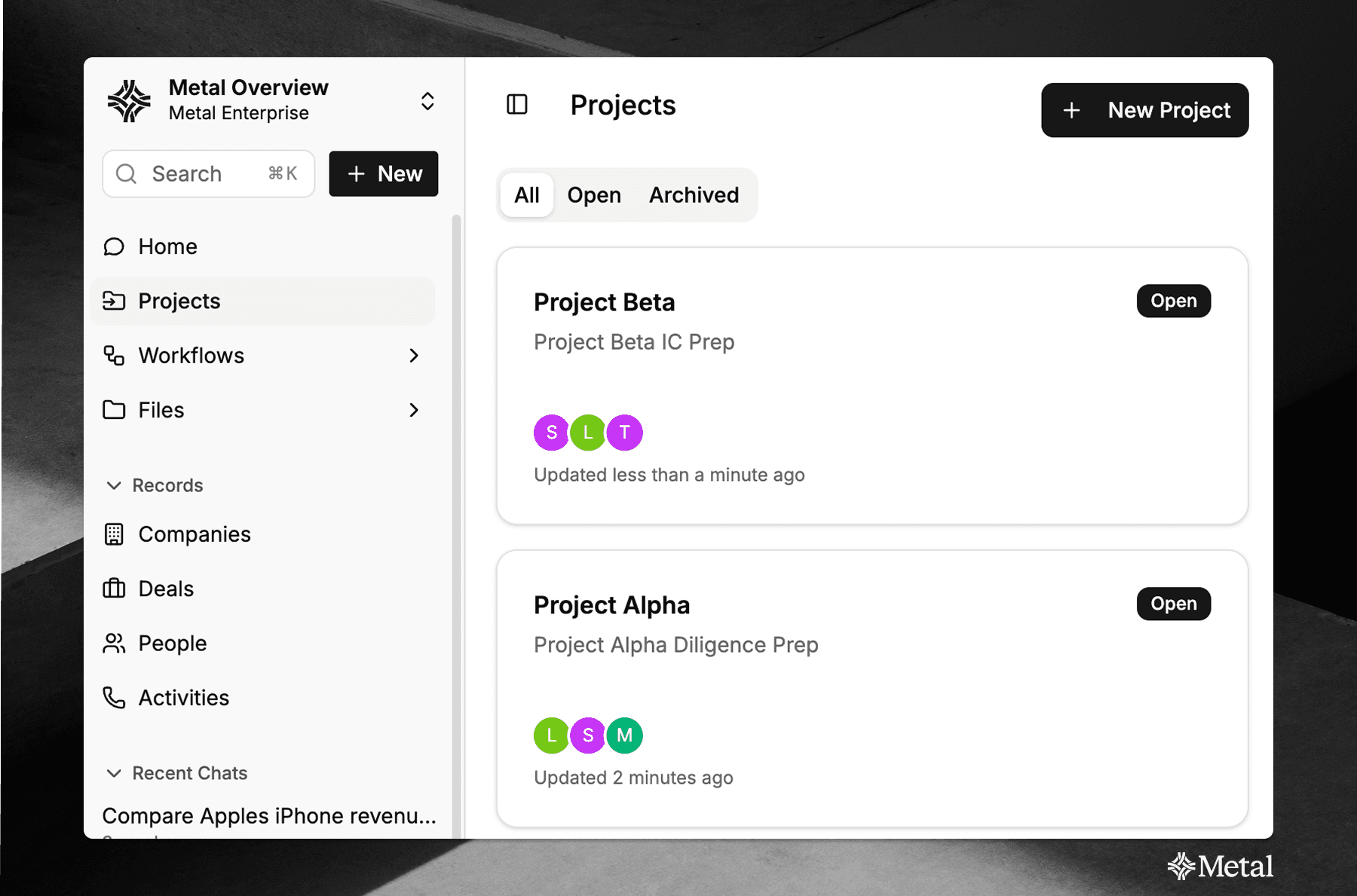
Task: Toggle the sidebar panel icon
Action: click(x=517, y=105)
